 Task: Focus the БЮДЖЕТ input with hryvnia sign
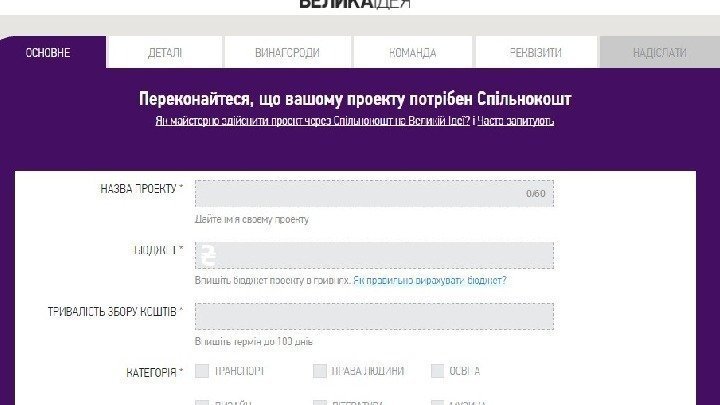(374, 255)
